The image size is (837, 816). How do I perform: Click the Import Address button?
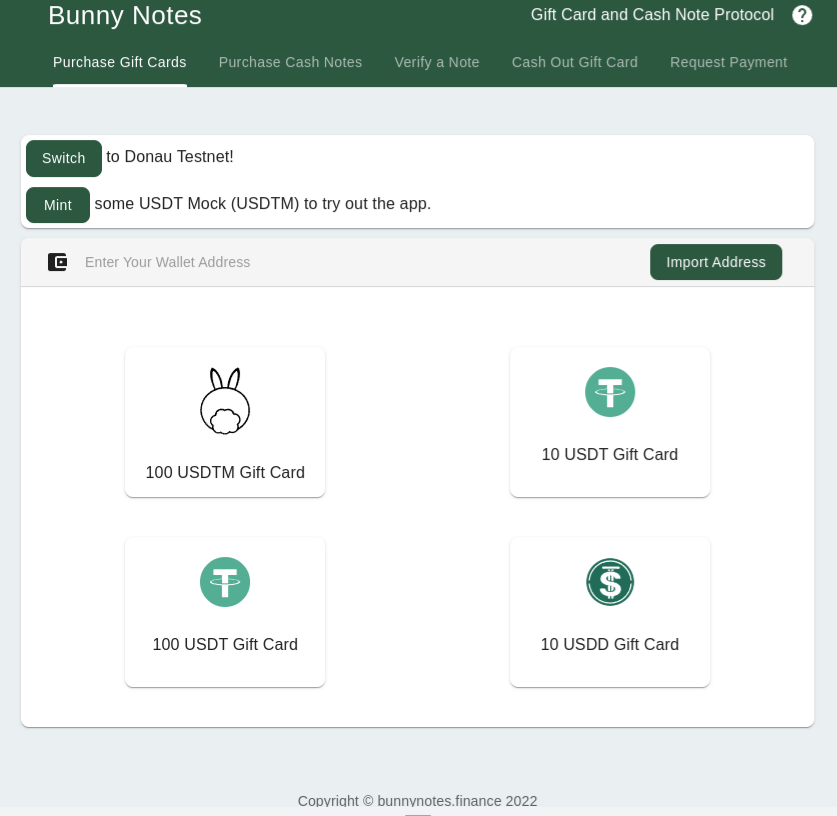[x=715, y=262]
